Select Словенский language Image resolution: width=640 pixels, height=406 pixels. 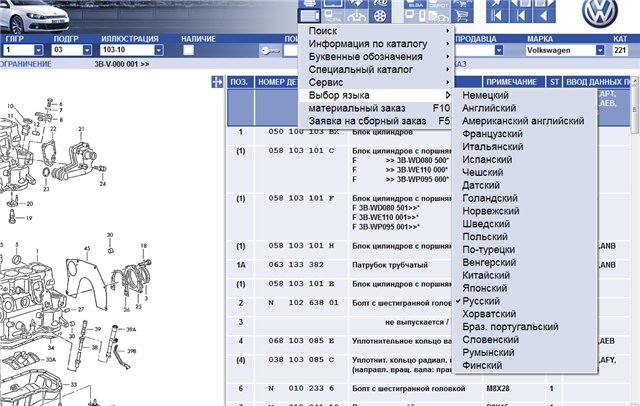(525, 339)
